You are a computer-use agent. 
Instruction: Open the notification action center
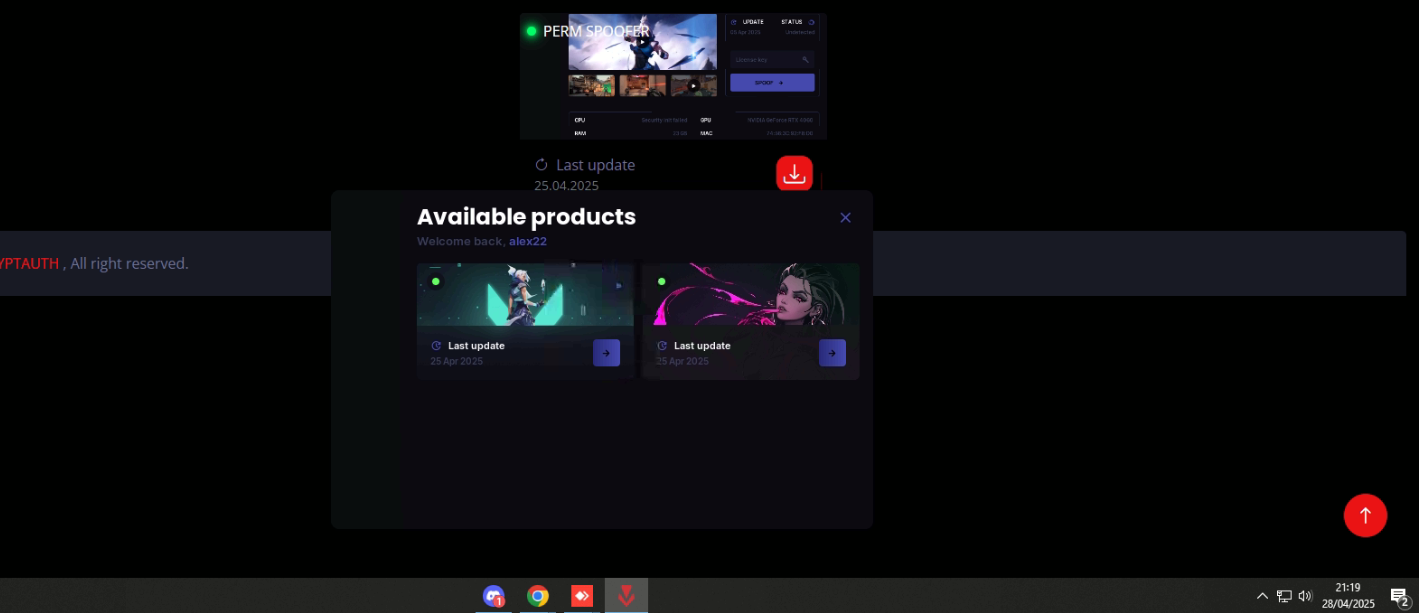click(1399, 596)
